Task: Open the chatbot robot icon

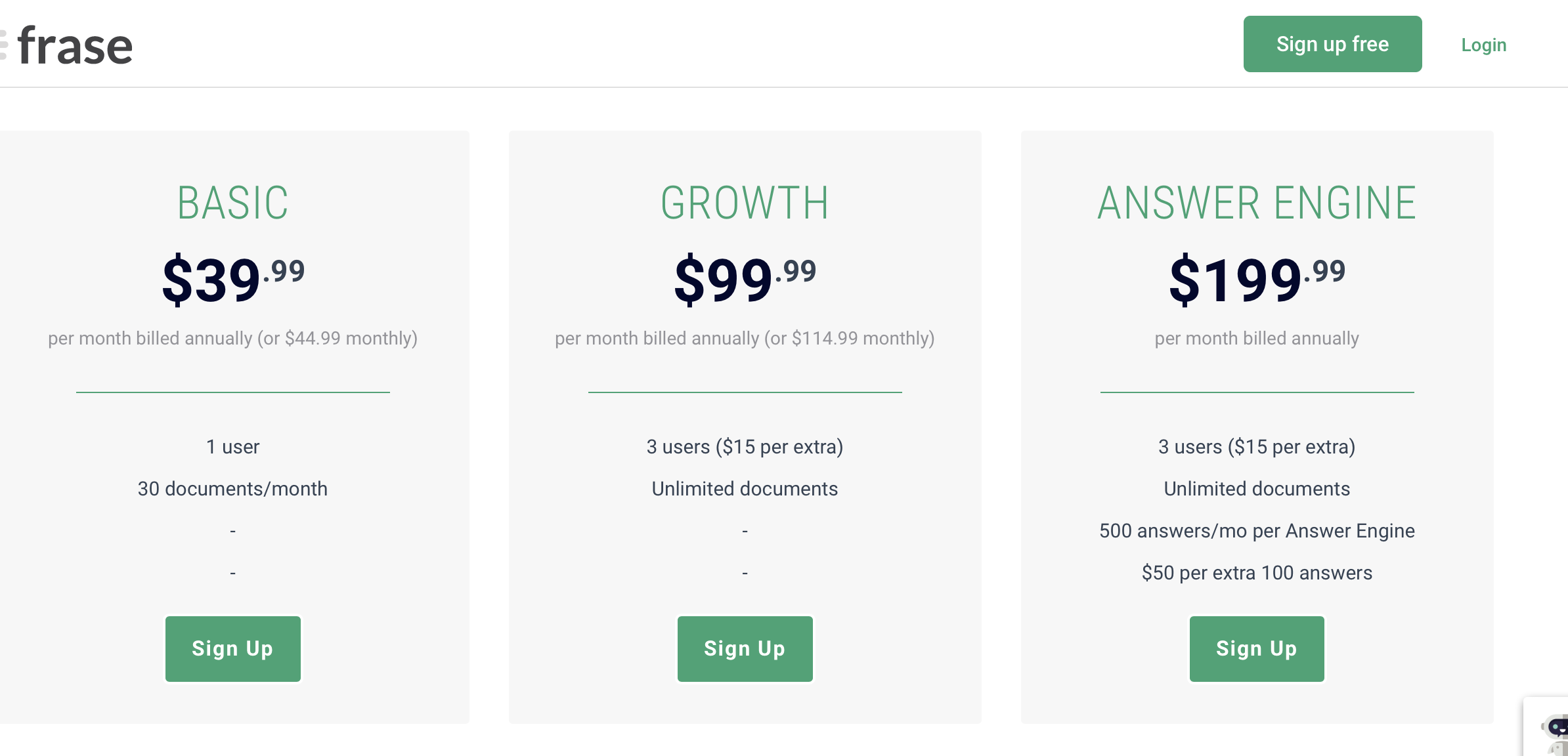Action: [x=1555, y=734]
